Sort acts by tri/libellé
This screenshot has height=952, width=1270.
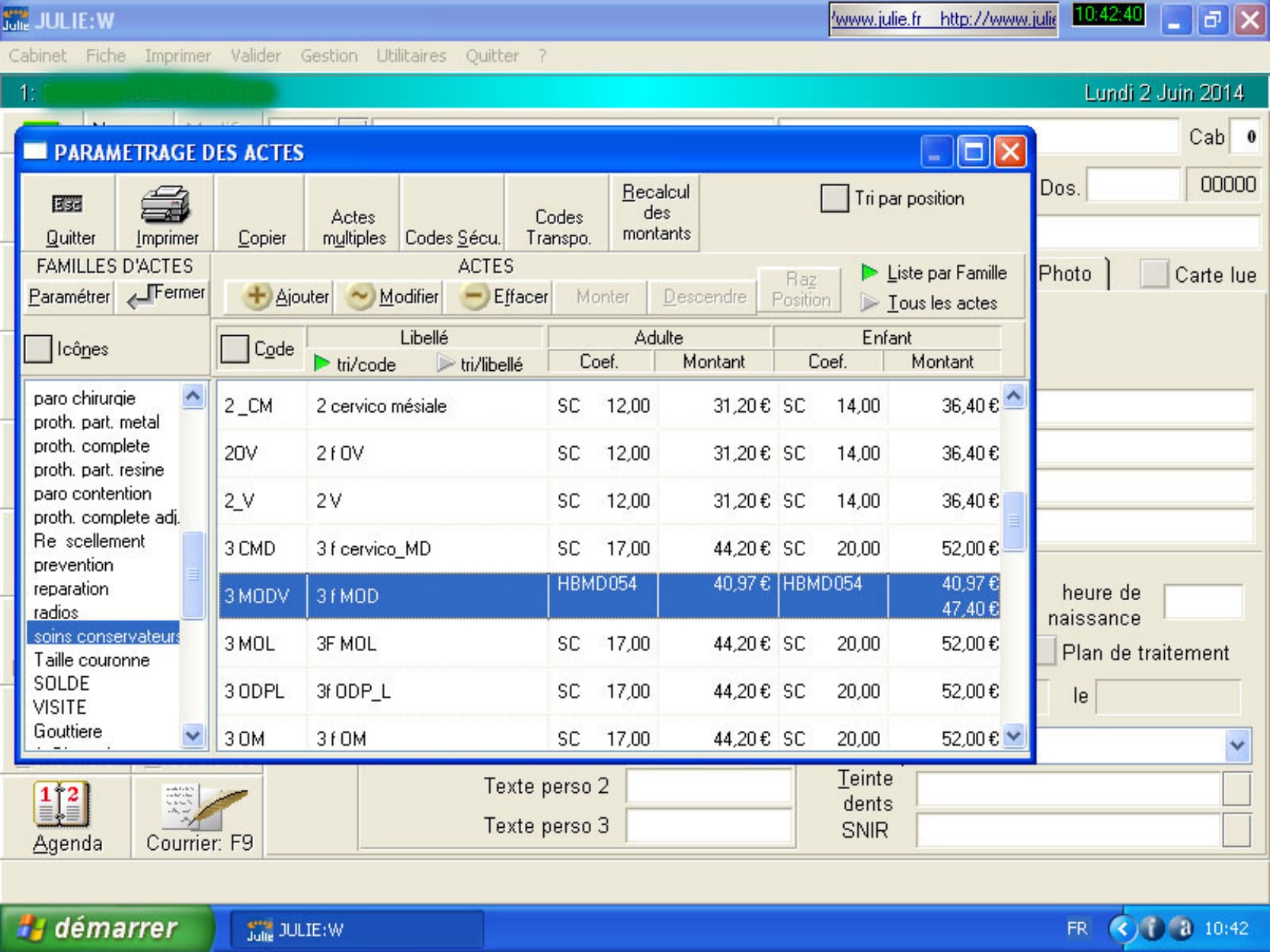(446, 364)
